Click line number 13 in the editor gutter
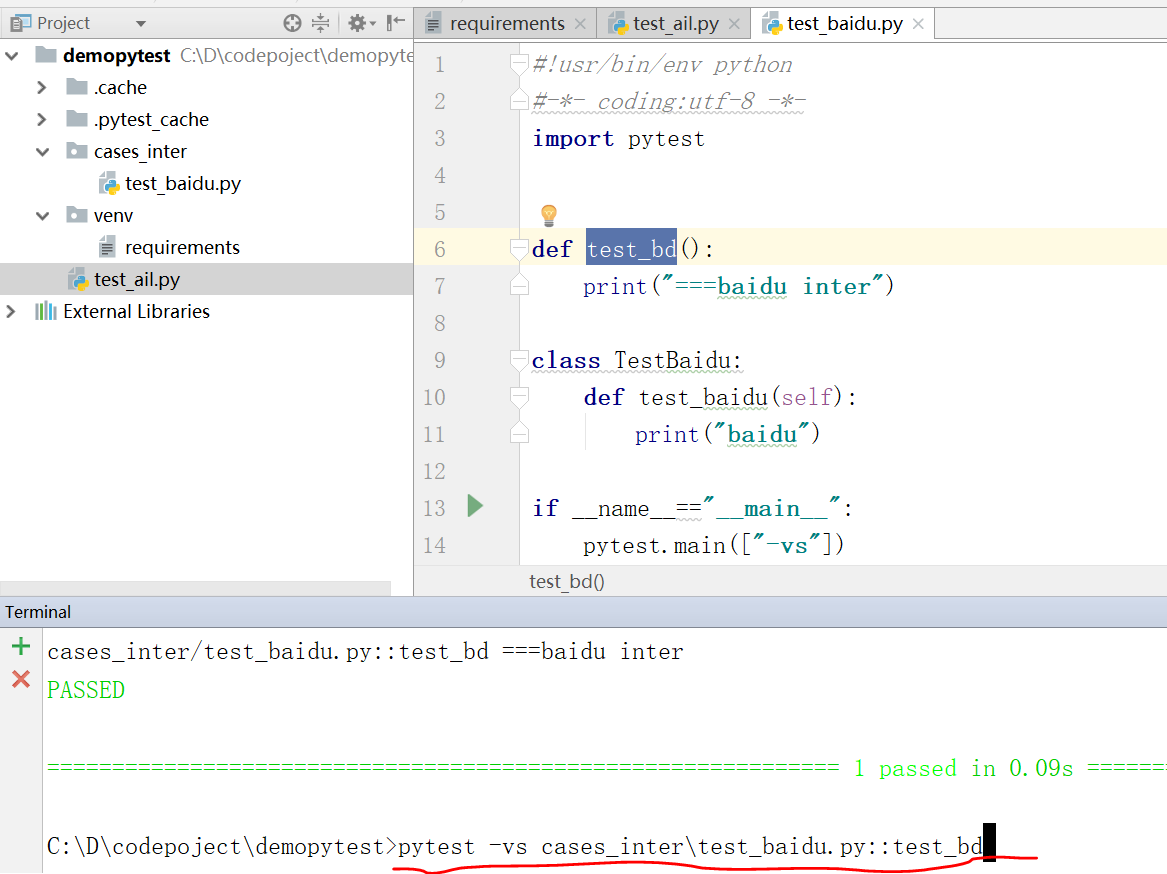 coord(434,508)
